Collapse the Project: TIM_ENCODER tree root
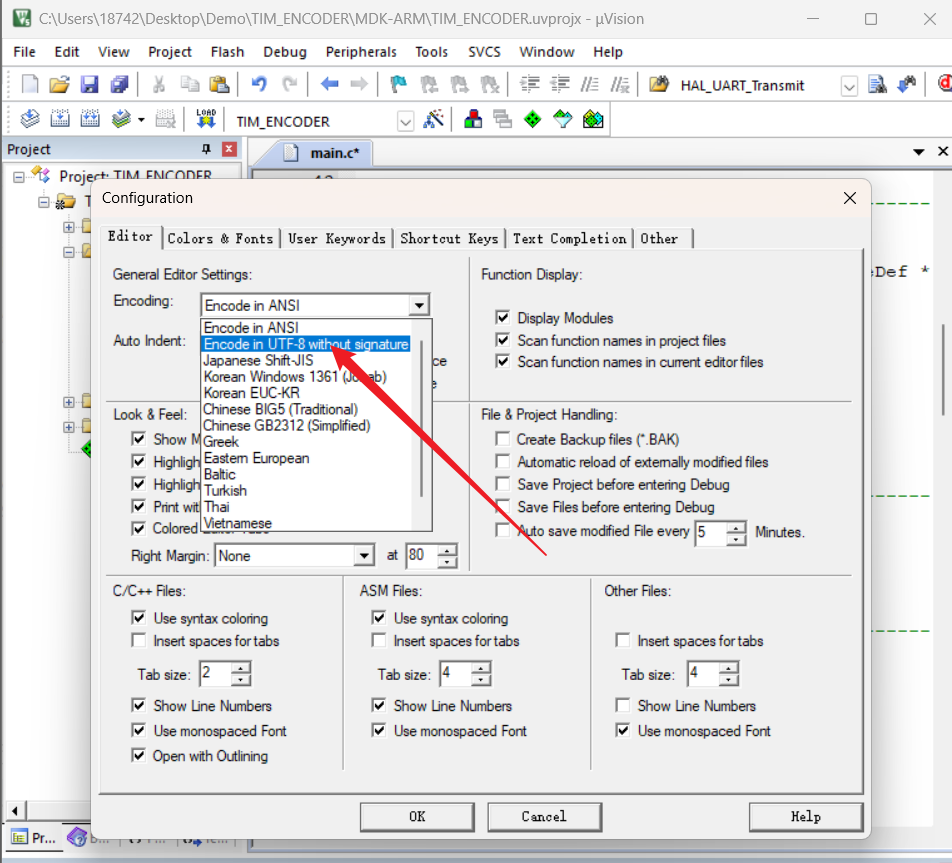Viewport: 952px width, 863px height. pyautogui.click(x=19, y=177)
